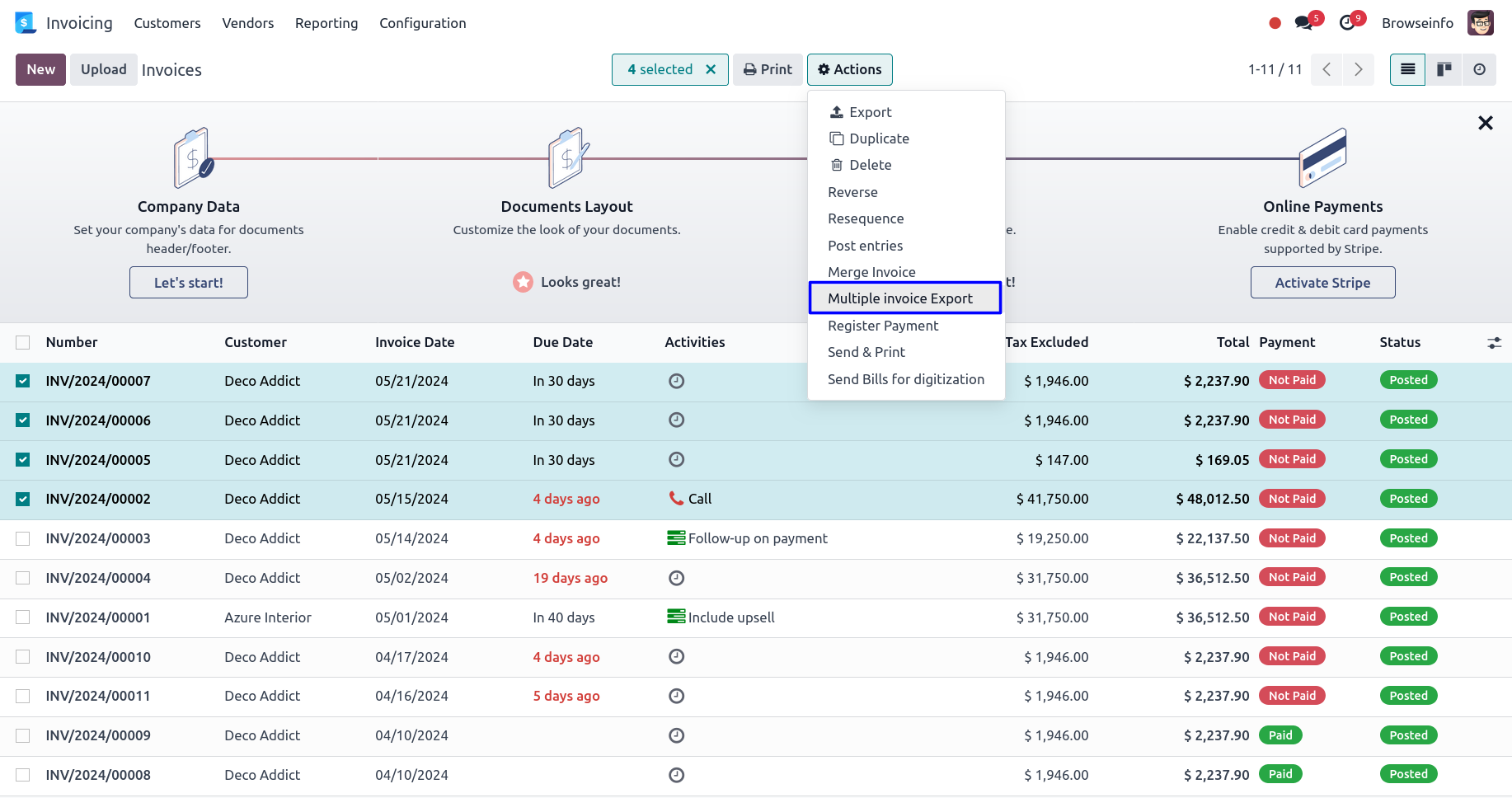This screenshot has height=798, width=1512.
Task: Open the messages chat bubble icon
Action: pyautogui.click(x=1303, y=23)
